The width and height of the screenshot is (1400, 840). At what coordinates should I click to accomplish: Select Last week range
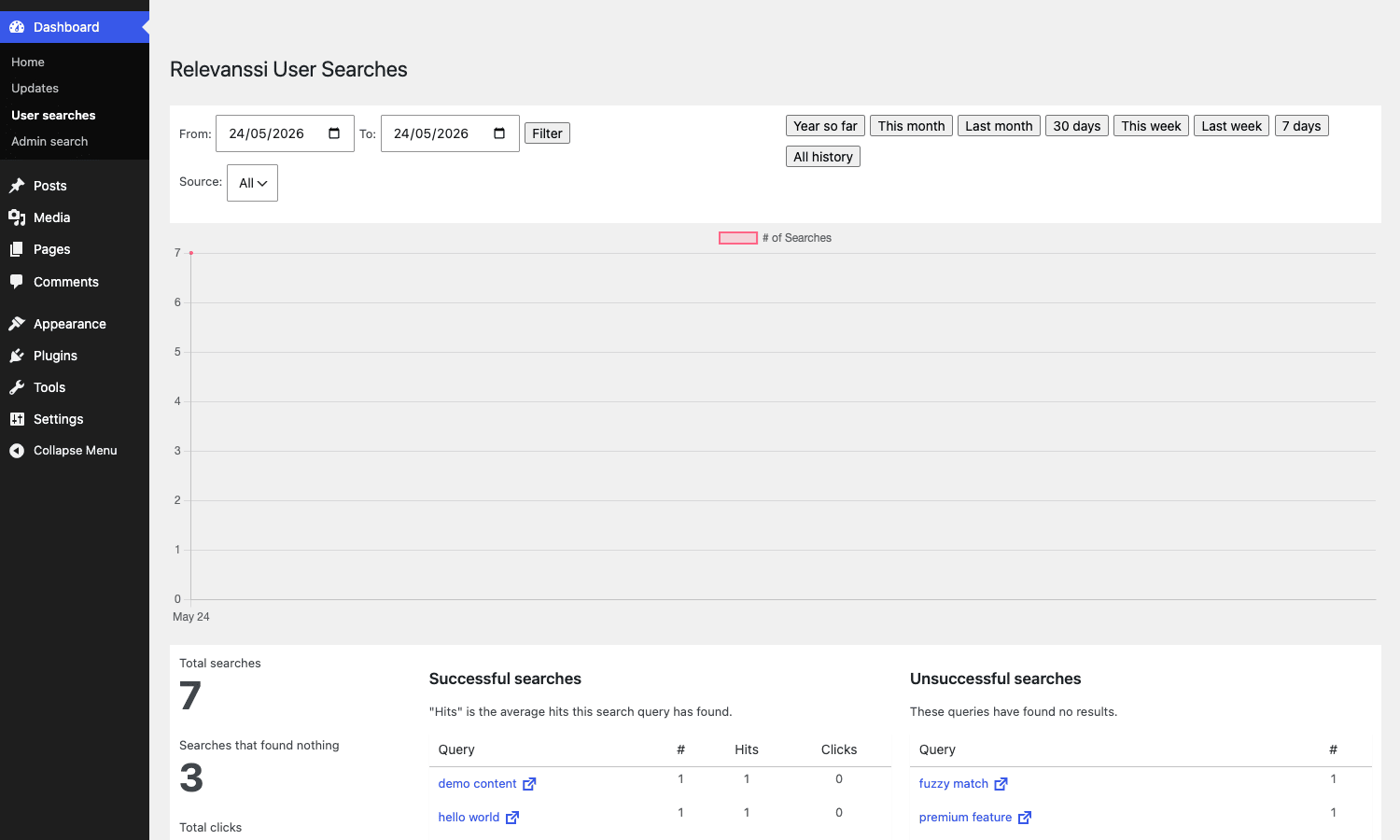1231,126
